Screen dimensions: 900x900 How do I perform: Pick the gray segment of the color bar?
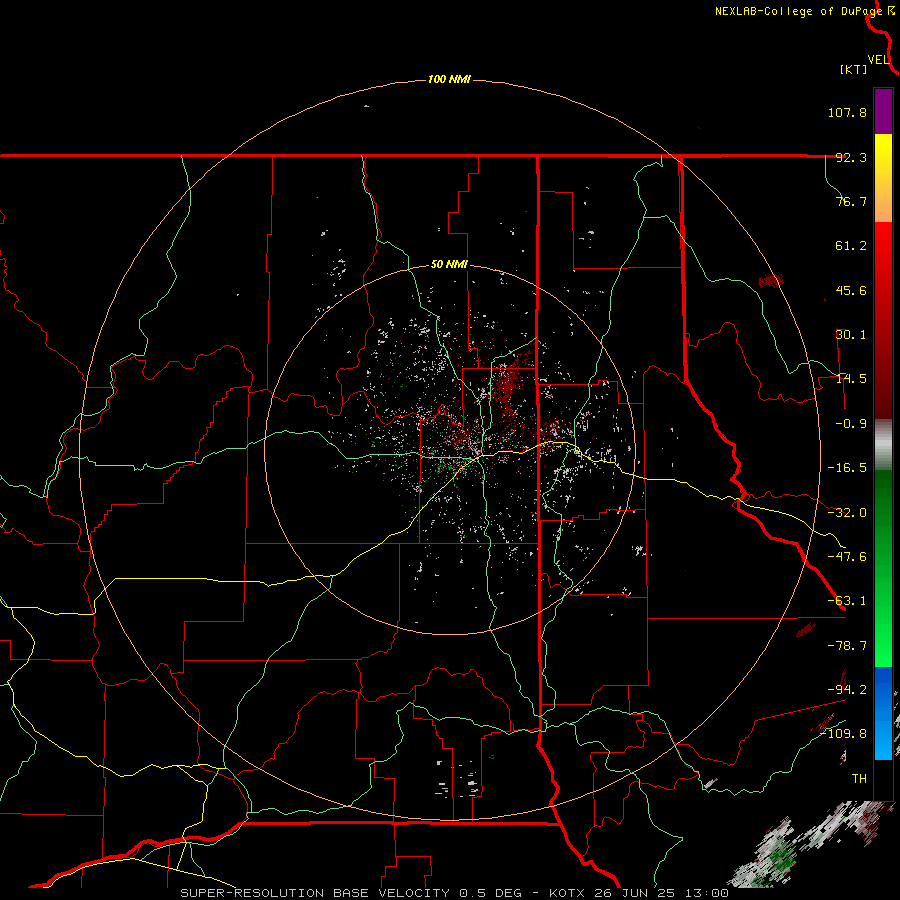(x=883, y=445)
